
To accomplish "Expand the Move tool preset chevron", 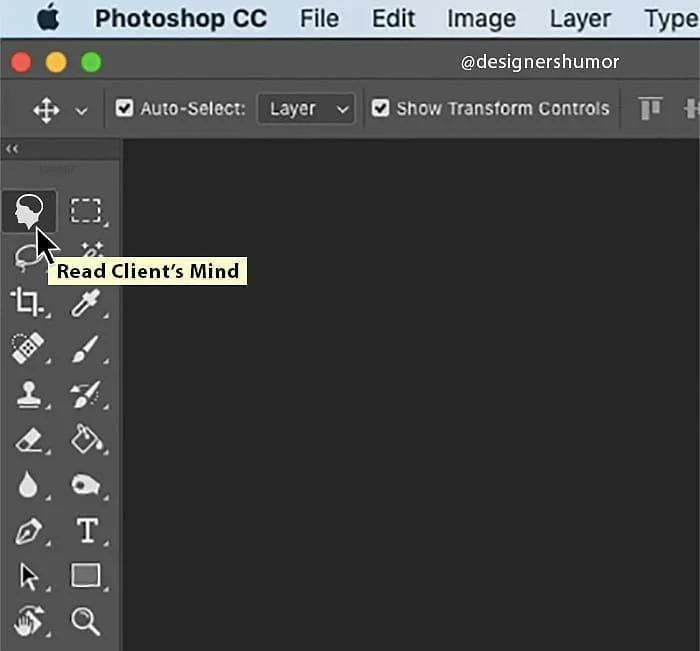I will pos(81,110).
